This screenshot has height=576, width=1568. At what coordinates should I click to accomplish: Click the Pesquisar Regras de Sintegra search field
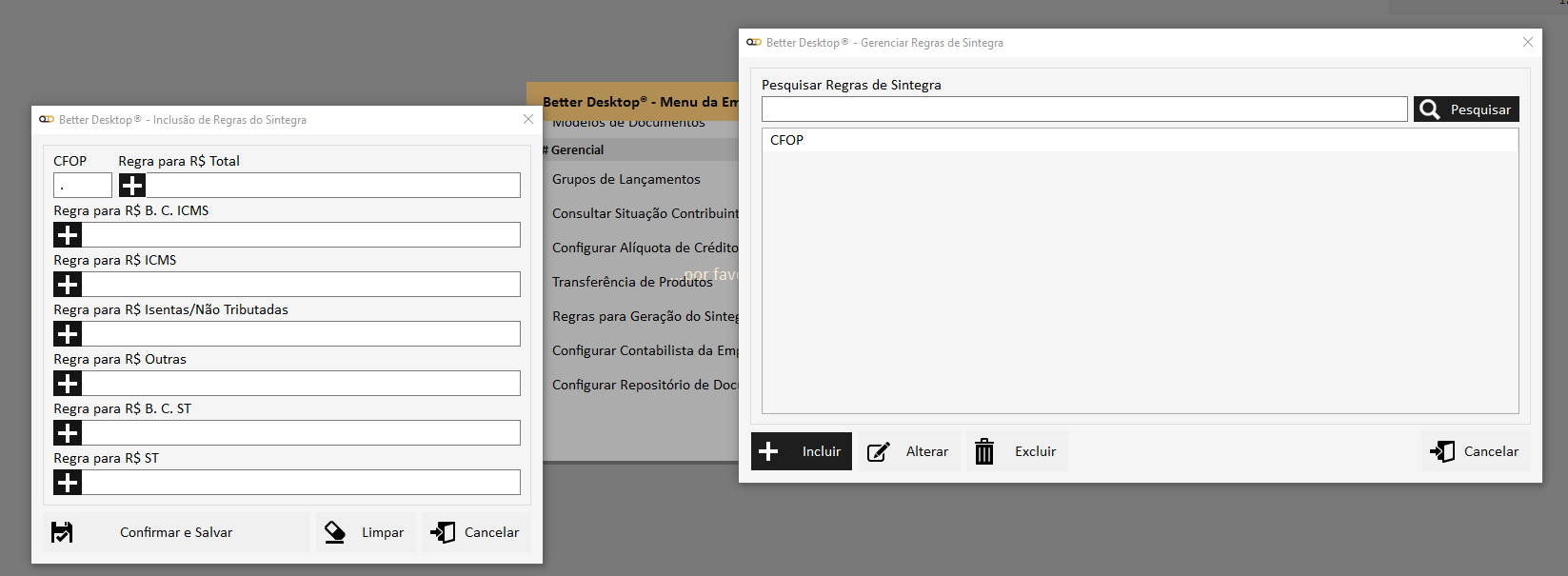(x=1083, y=109)
